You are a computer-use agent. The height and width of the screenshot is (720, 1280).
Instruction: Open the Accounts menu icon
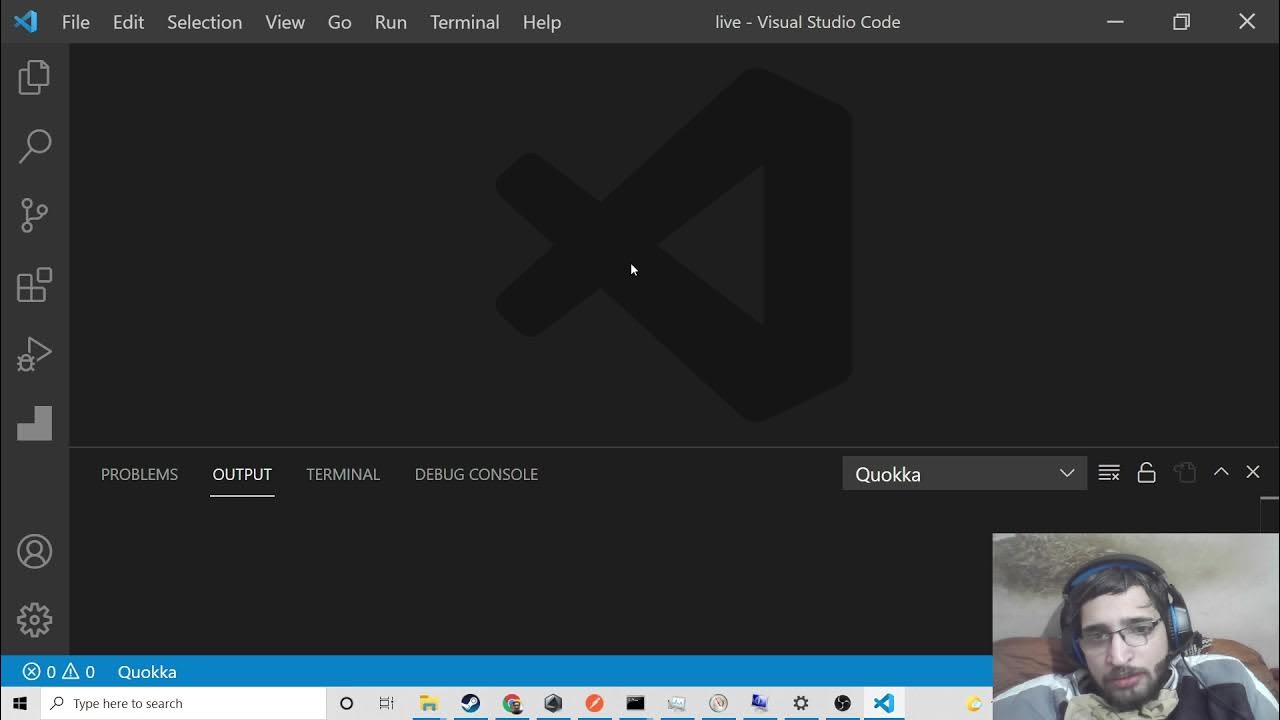coord(34,552)
